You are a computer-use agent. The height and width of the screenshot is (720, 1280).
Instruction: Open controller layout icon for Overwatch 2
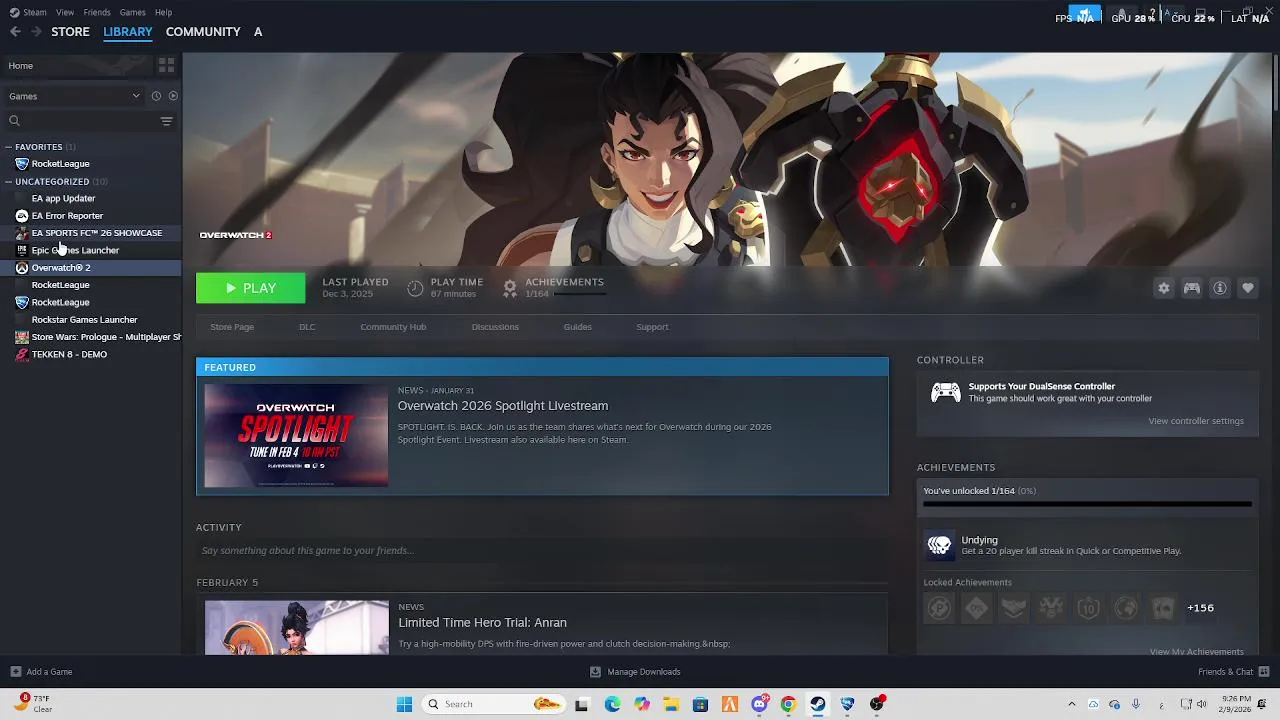coord(1192,288)
